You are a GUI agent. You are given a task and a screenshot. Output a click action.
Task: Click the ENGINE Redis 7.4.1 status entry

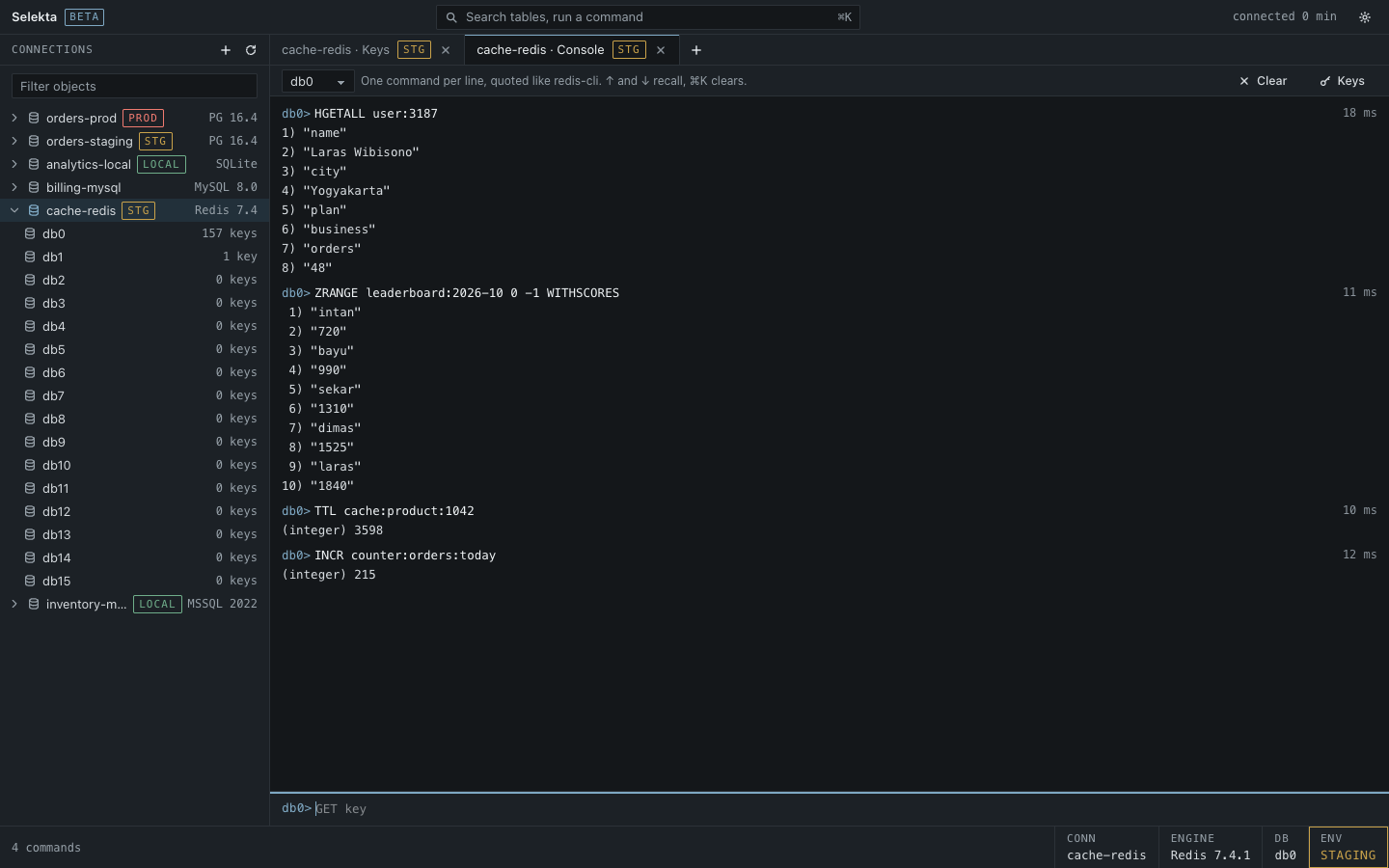(1210, 847)
